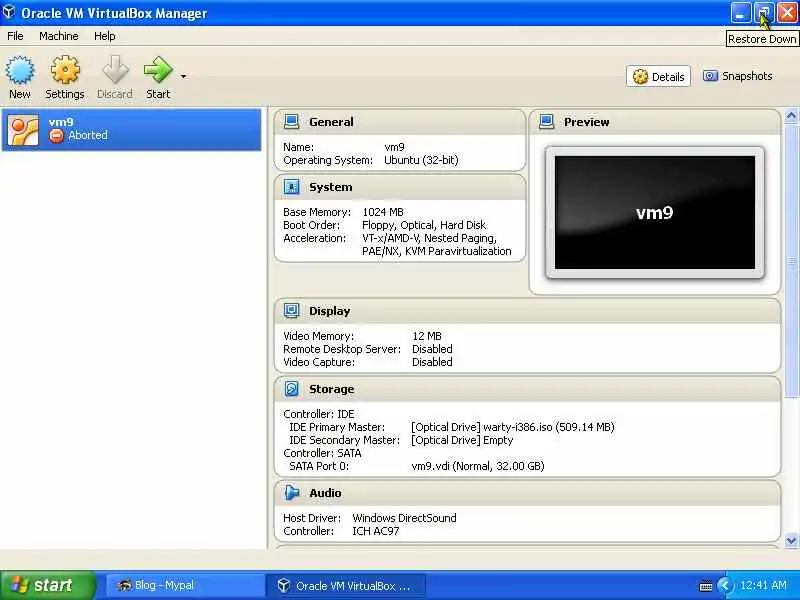Click the System section header title
The height and width of the screenshot is (600, 800).
tap(331, 187)
